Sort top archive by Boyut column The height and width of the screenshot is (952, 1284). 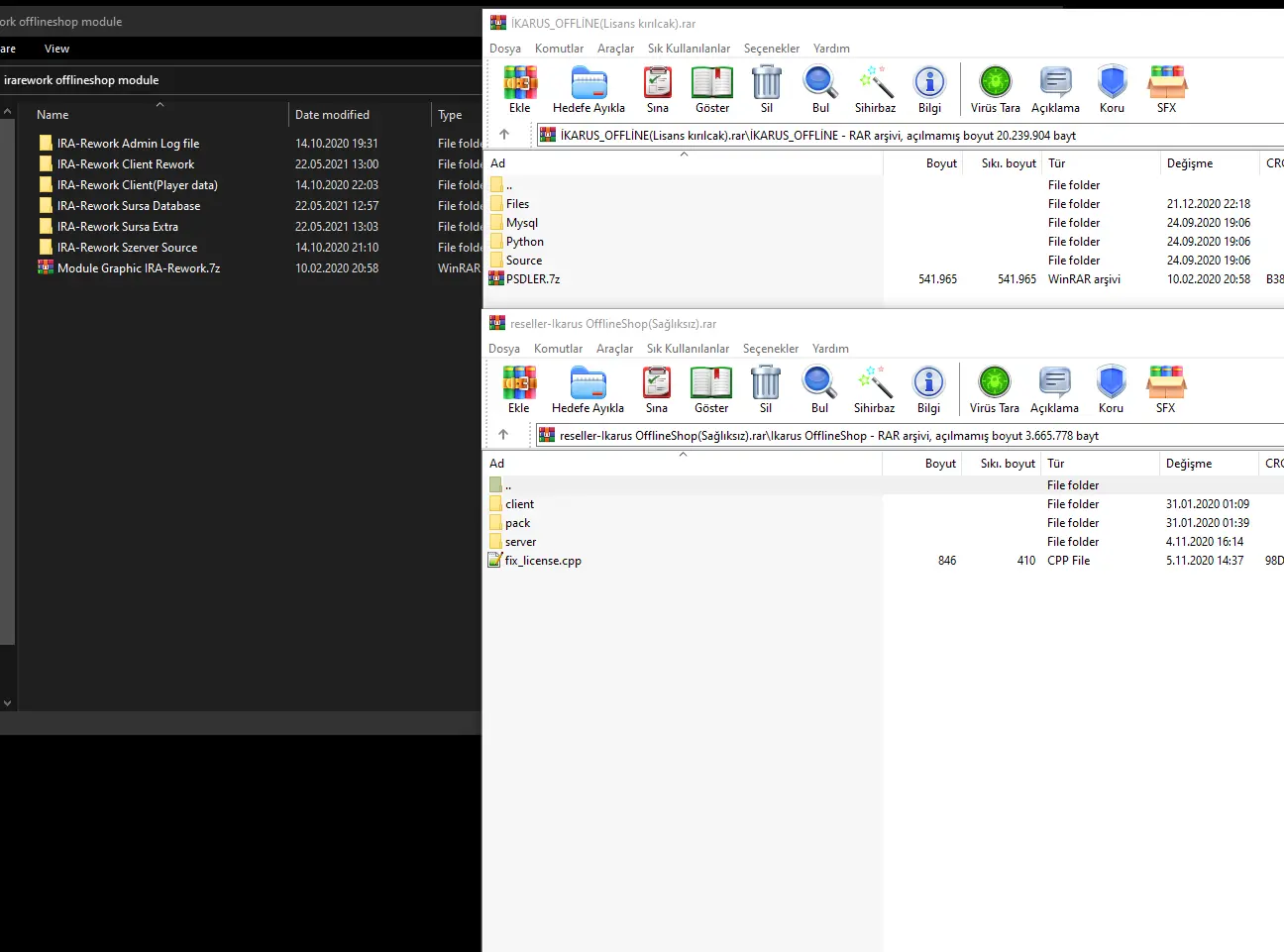click(940, 163)
